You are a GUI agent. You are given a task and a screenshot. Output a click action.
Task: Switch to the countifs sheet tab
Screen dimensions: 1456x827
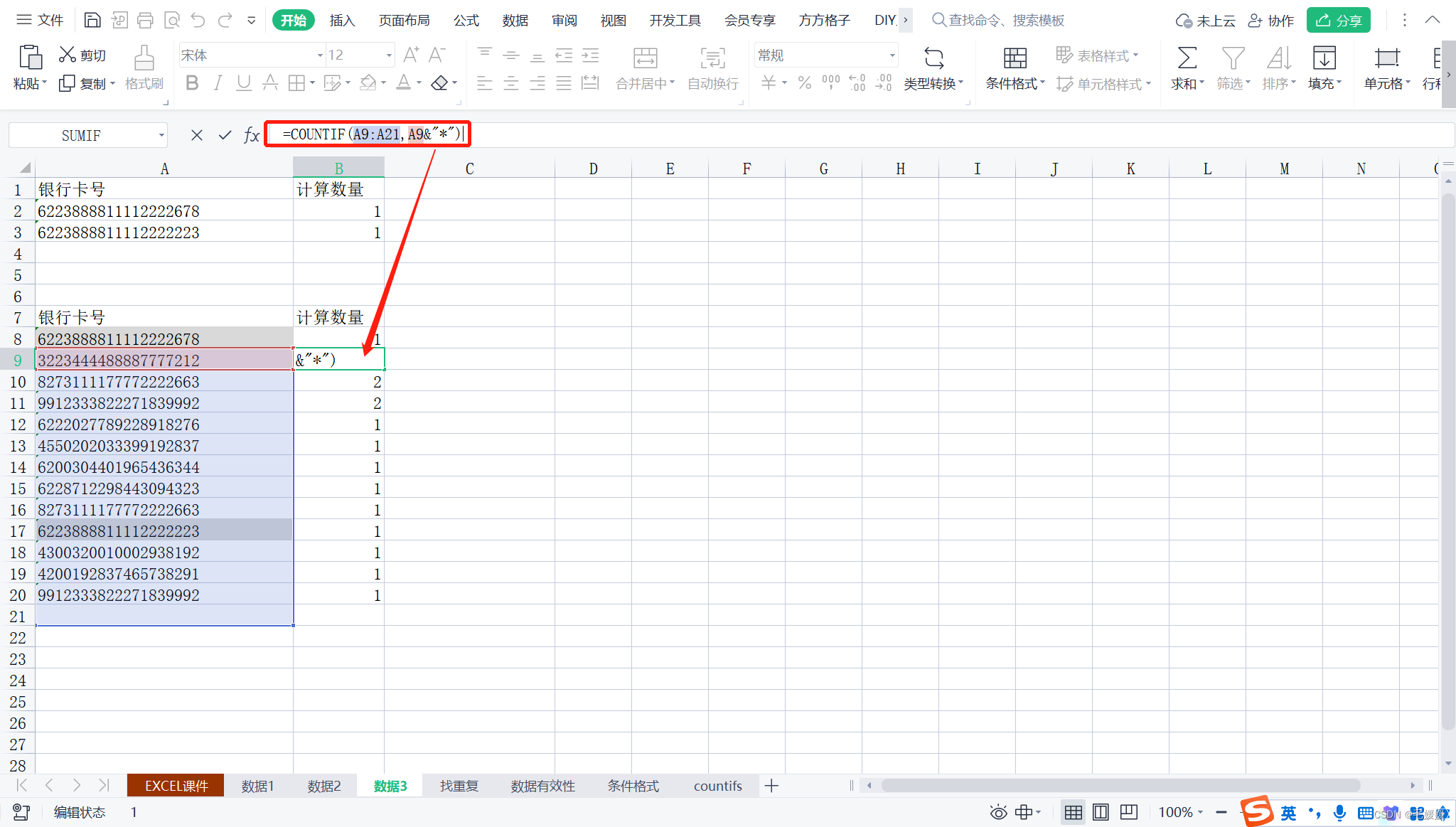click(717, 786)
